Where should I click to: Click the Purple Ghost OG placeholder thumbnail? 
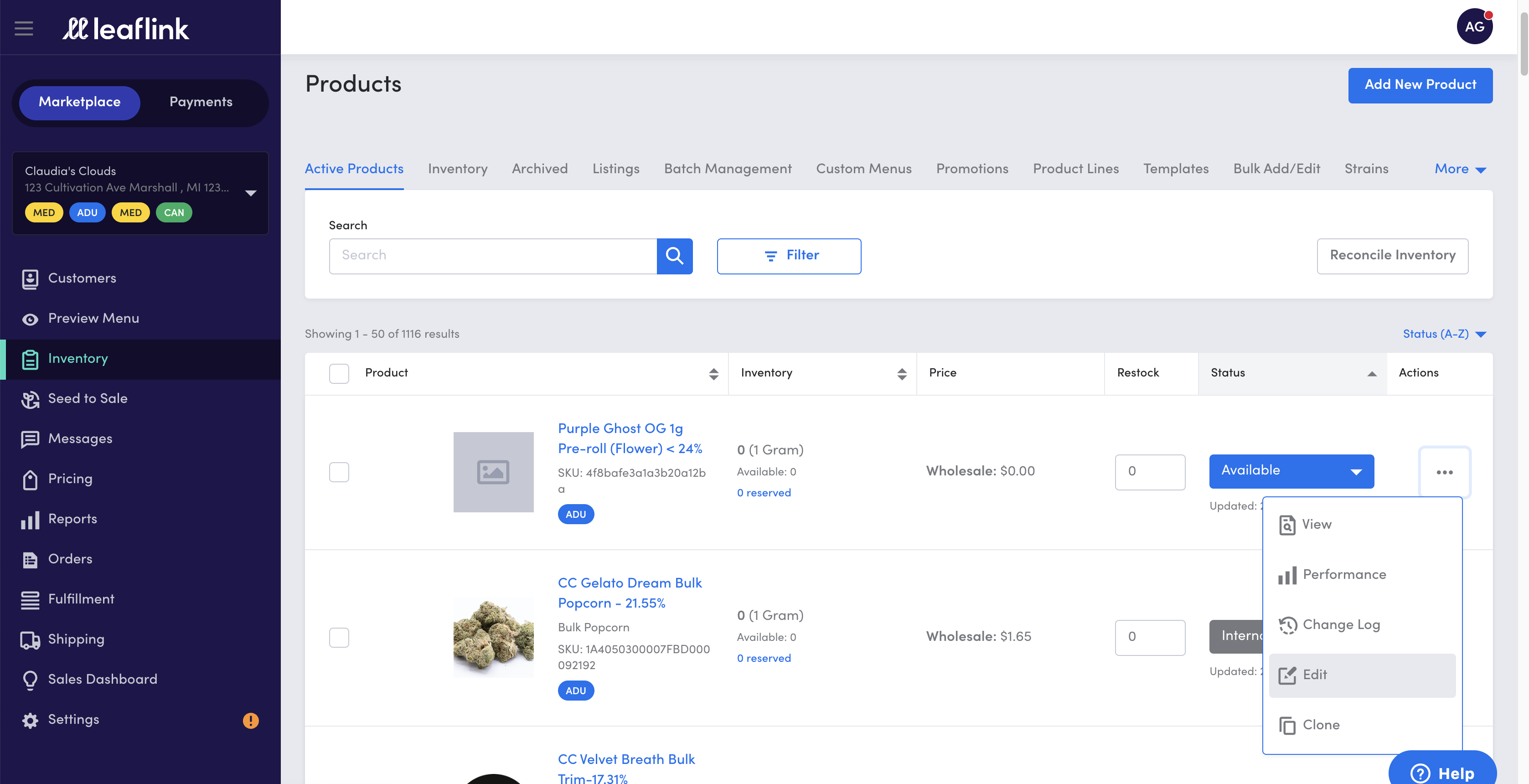click(493, 472)
